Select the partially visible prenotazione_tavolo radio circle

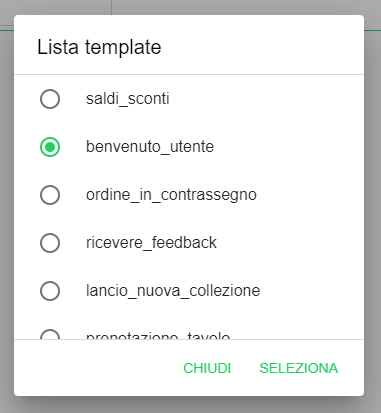point(50,334)
